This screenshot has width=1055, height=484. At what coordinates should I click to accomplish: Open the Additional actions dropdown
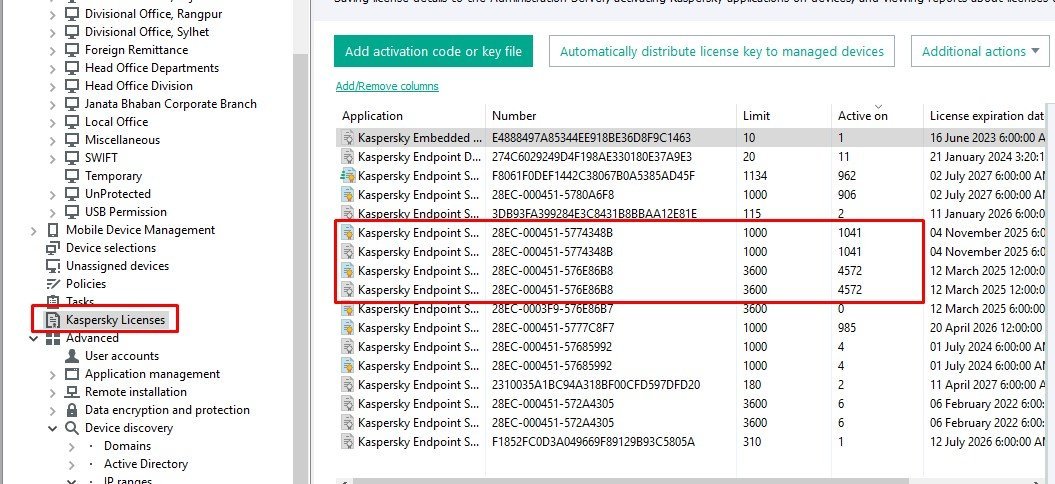click(x=981, y=51)
